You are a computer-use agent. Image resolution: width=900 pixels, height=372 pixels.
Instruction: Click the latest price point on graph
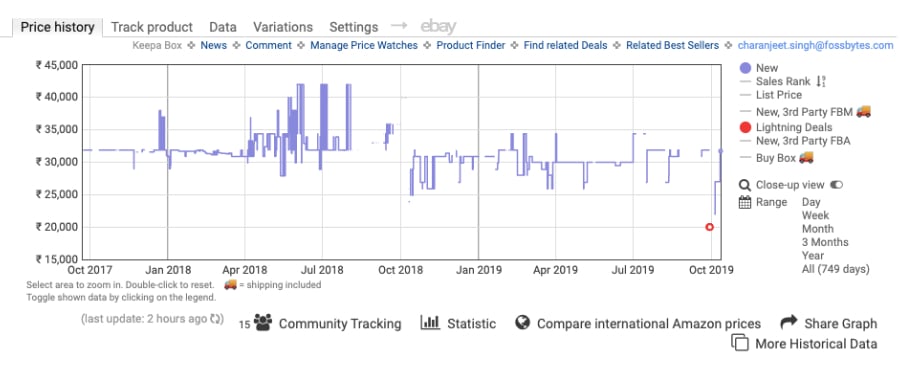click(x=721, y=151)
